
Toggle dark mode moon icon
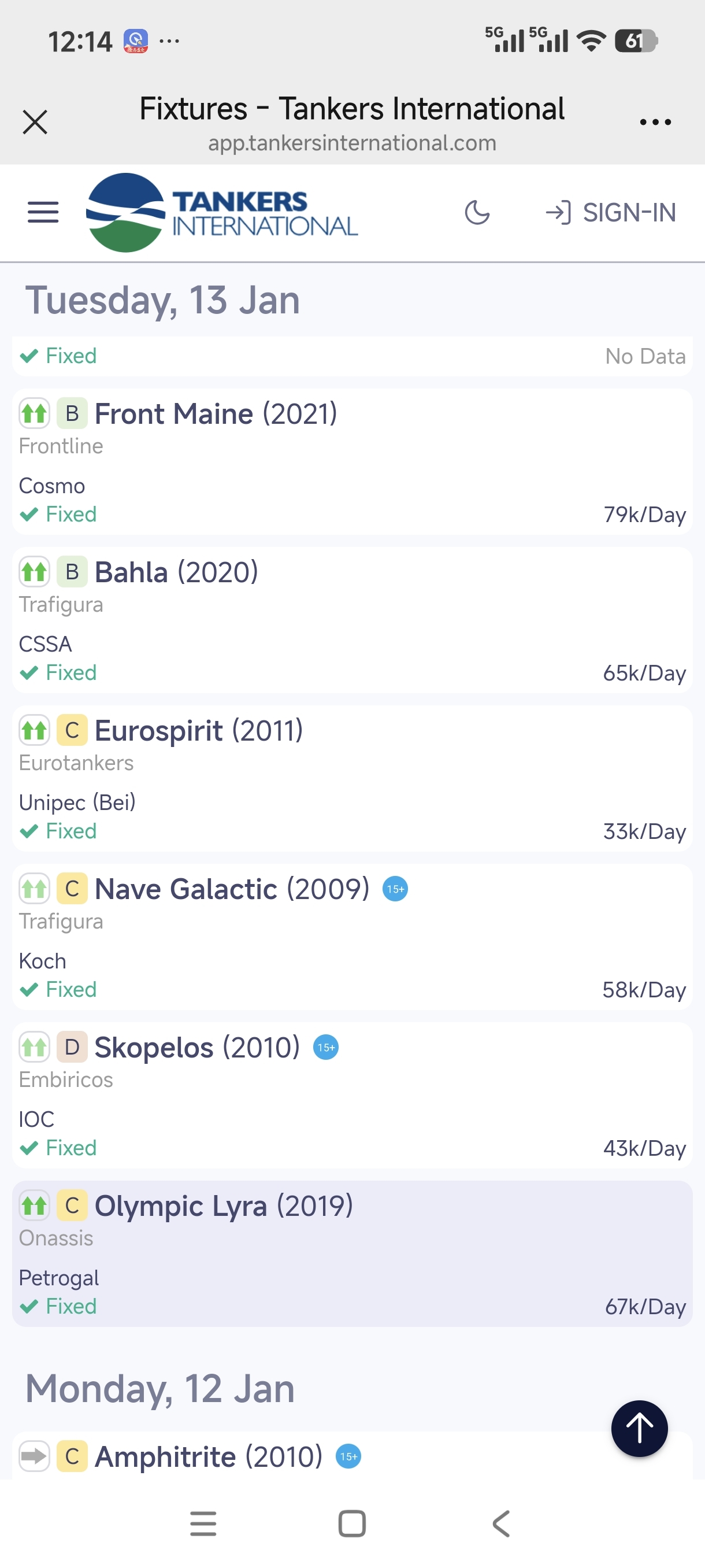[477, 212]
